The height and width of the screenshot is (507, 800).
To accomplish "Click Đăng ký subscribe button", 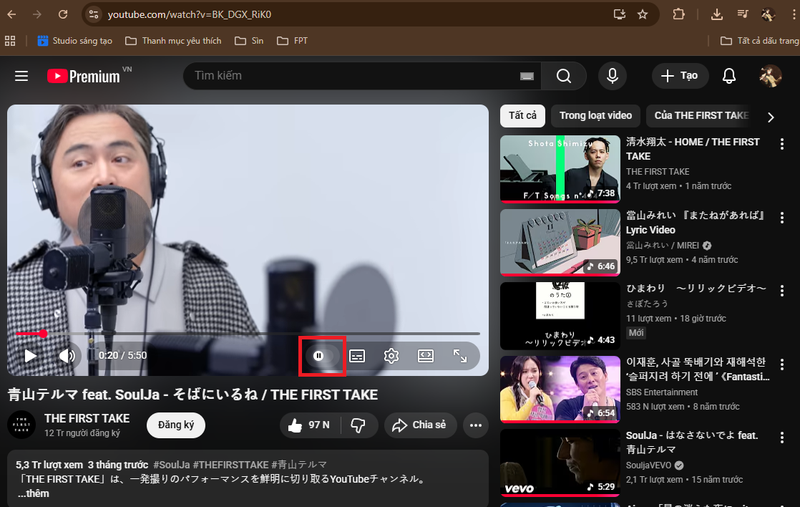I will 176,425.
